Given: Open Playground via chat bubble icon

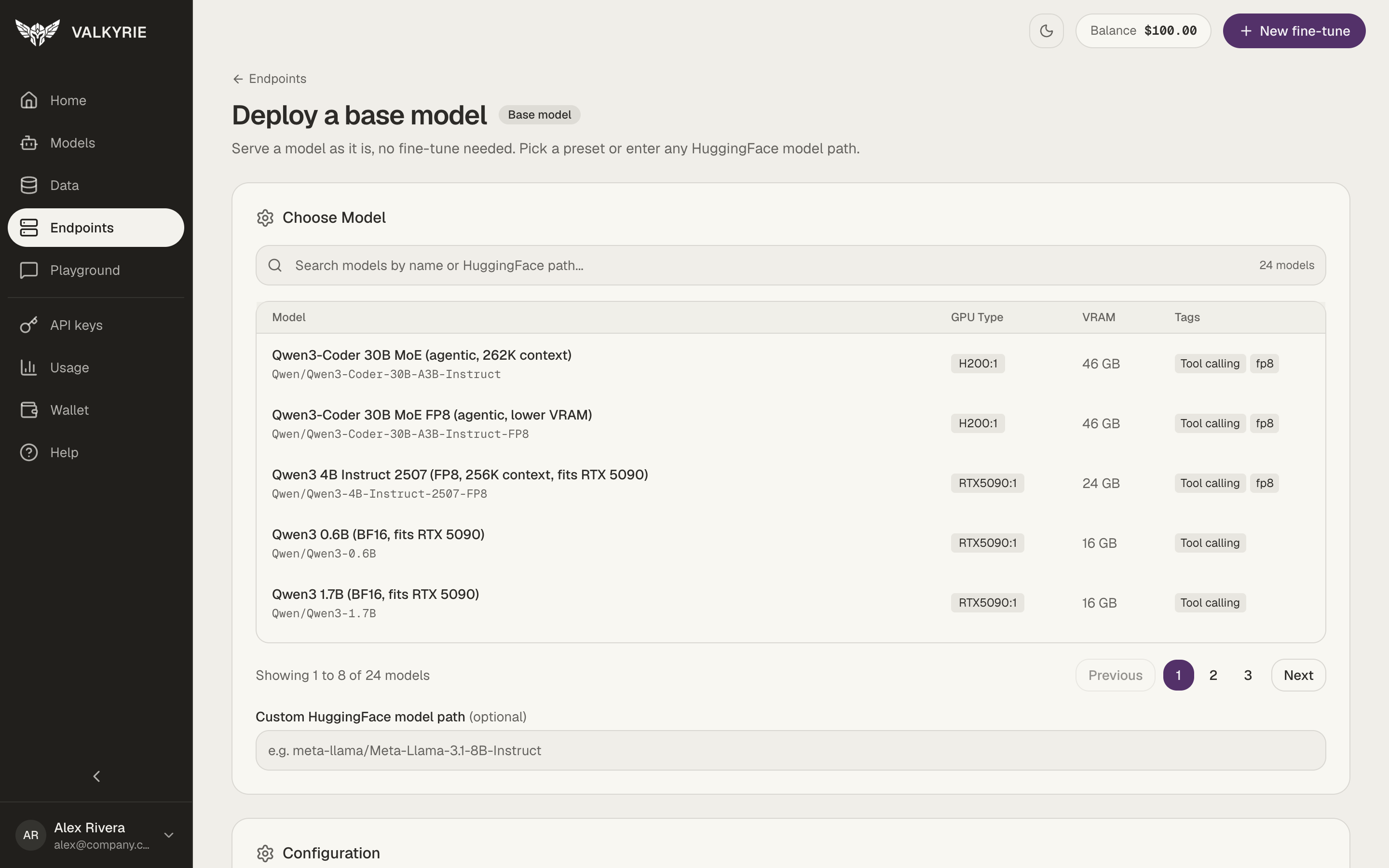Looking at the screenshot, I should pos(29,271).
